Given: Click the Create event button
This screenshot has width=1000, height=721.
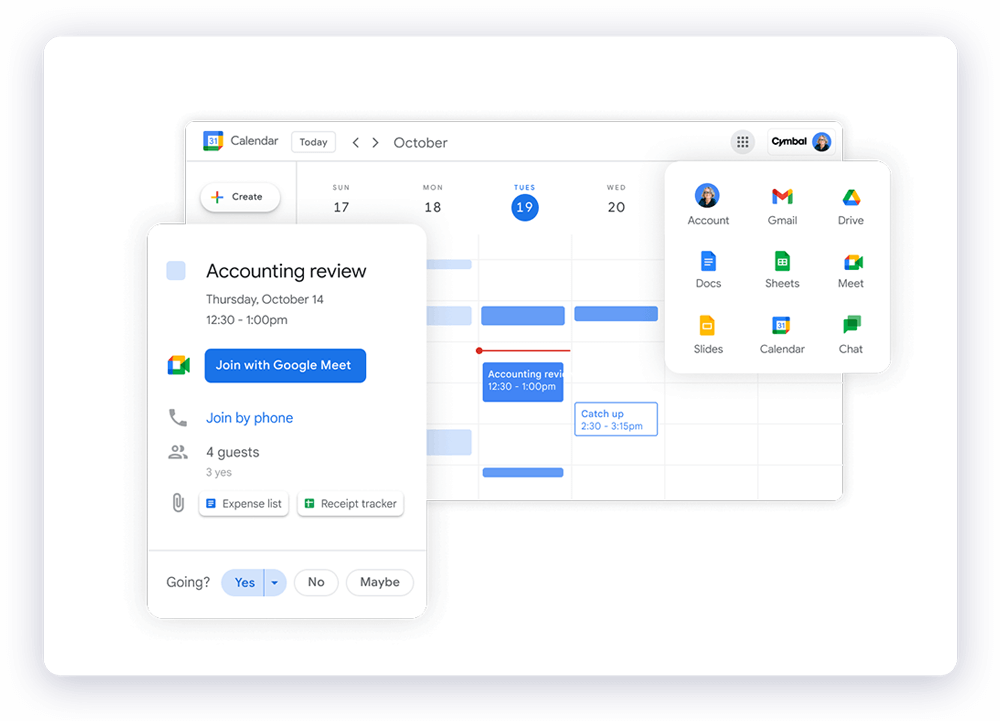Looking at the screenshot, I should [x=240, y=197].
